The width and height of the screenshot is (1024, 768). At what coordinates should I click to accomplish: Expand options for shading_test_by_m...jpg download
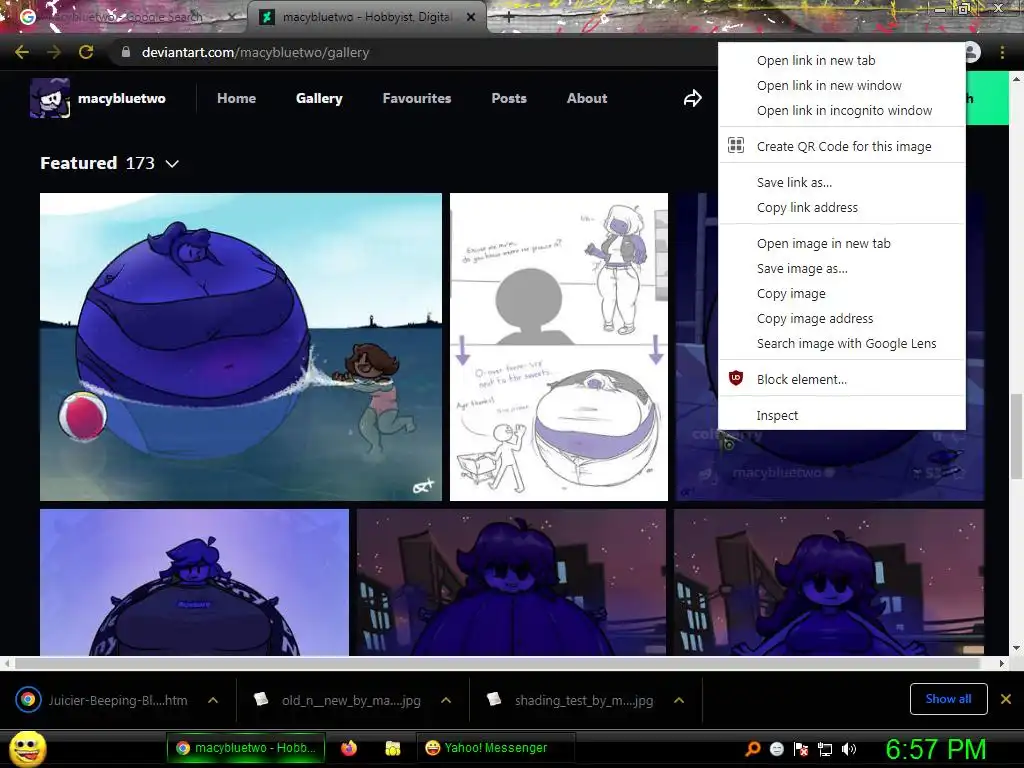point(679,700)
